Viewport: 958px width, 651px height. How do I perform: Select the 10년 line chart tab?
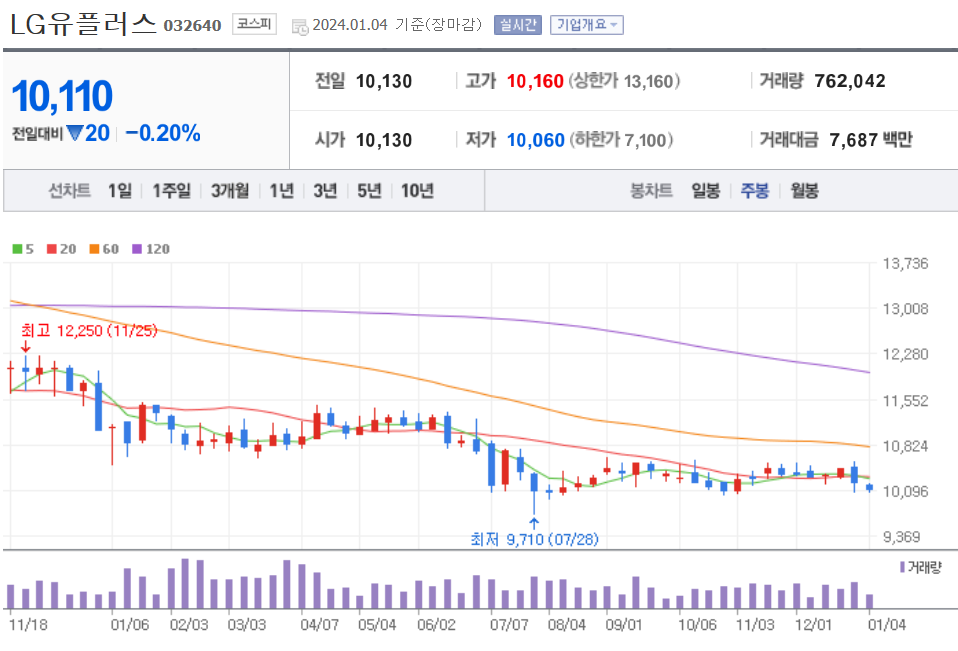(417, 191)
